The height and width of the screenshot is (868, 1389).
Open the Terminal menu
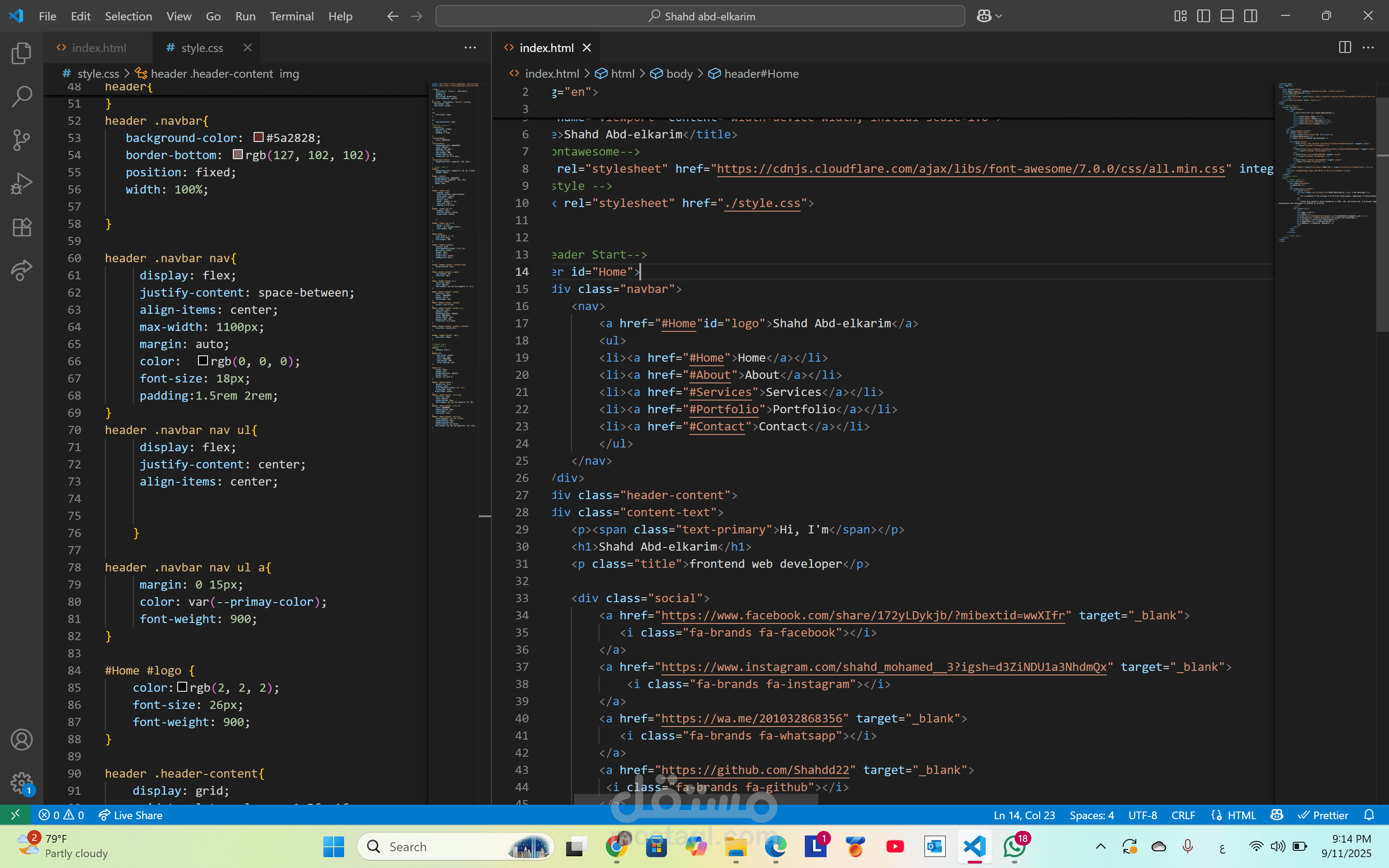coord(292,16)
